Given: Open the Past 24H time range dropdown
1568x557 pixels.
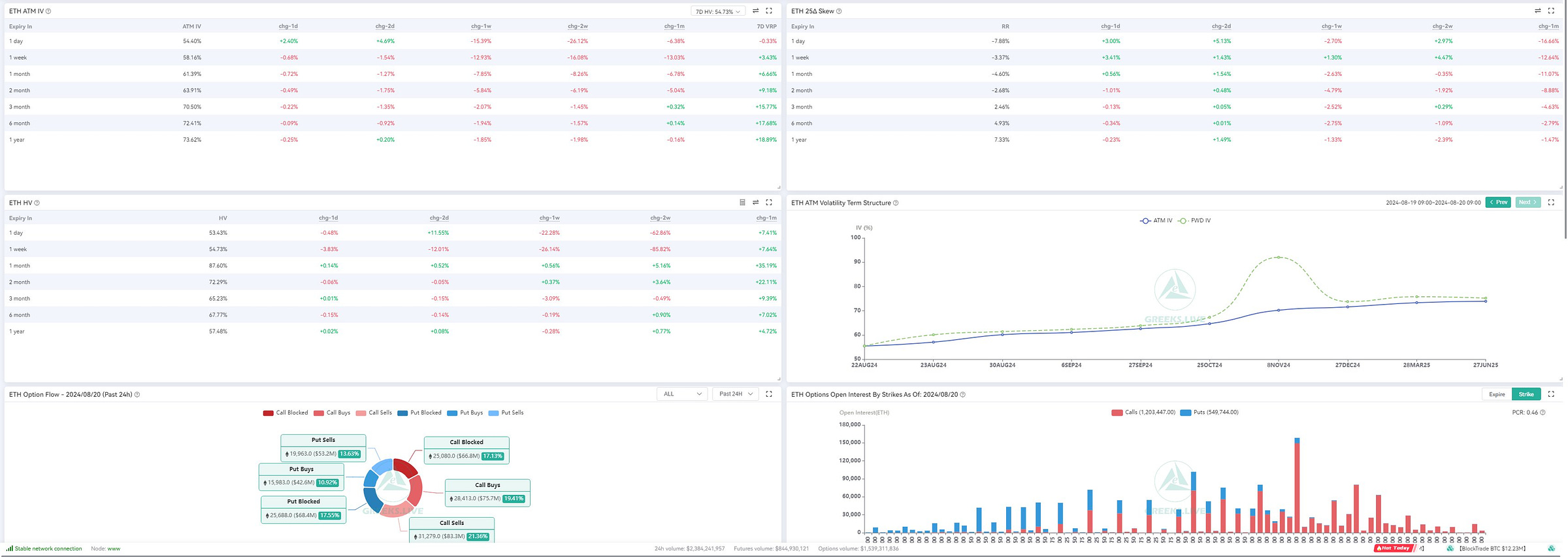Looking at the screenshot, I should tap(736, 394).
